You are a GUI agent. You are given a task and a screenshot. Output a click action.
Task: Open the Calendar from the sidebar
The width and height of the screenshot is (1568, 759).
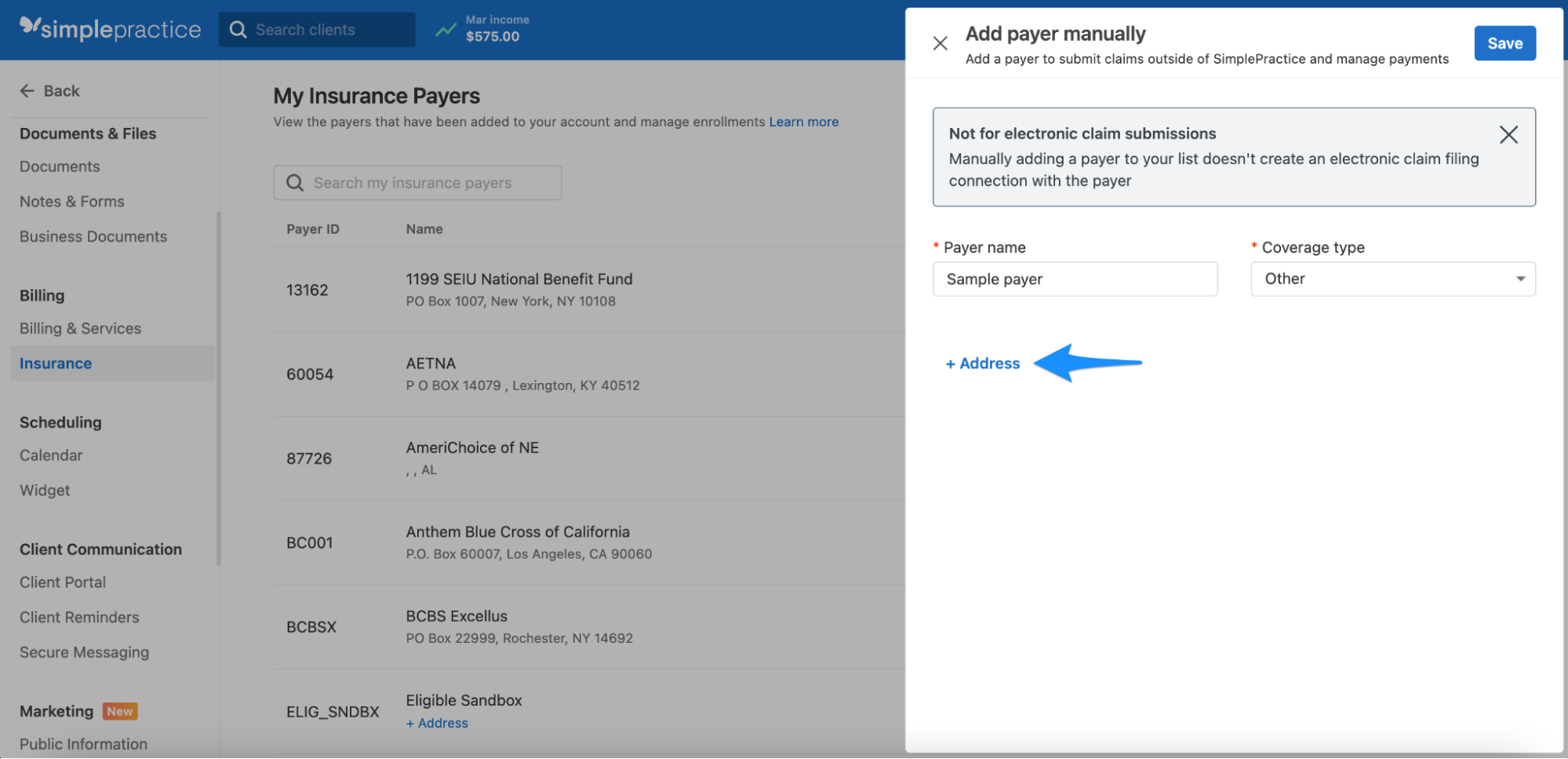tap(50, 454)
